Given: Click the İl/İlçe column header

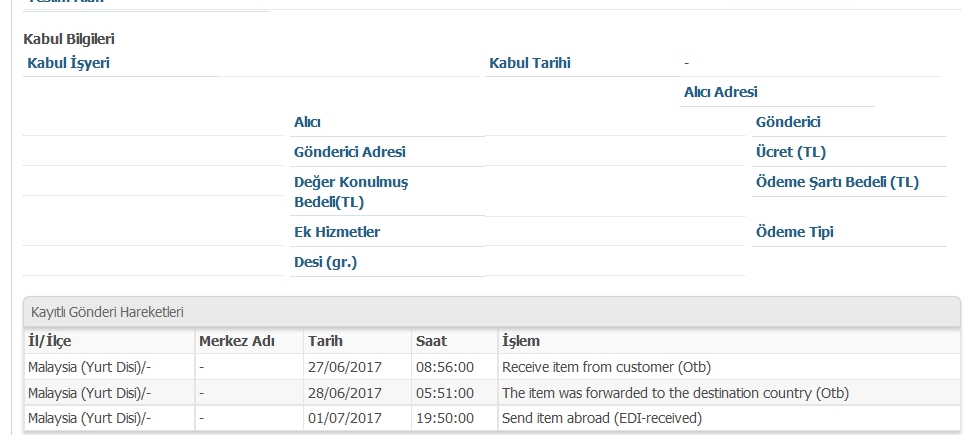Looking at the screenshot, I should click(x=49, y=341).
